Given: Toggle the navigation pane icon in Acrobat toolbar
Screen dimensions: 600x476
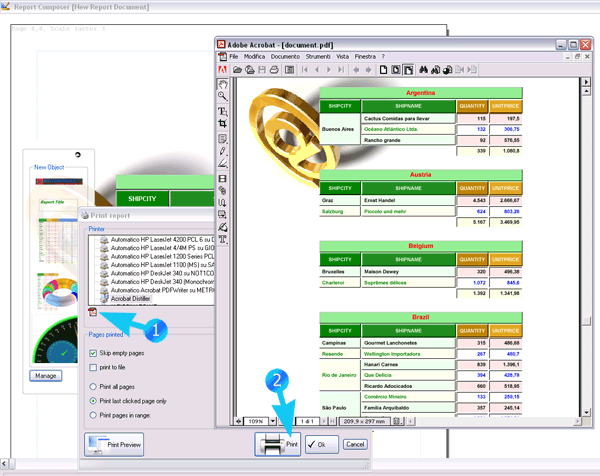Looking at the screenshot, I should [x=290, y=70].
